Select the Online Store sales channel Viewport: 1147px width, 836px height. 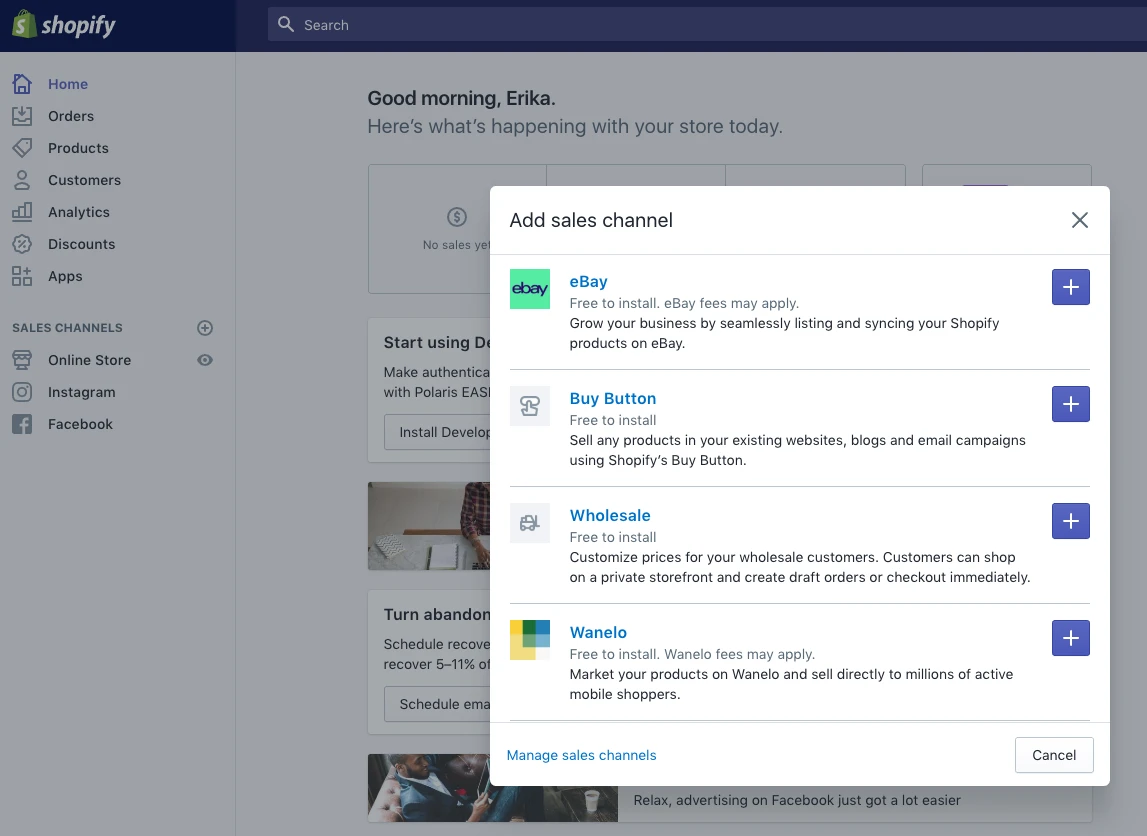point(89,360)
